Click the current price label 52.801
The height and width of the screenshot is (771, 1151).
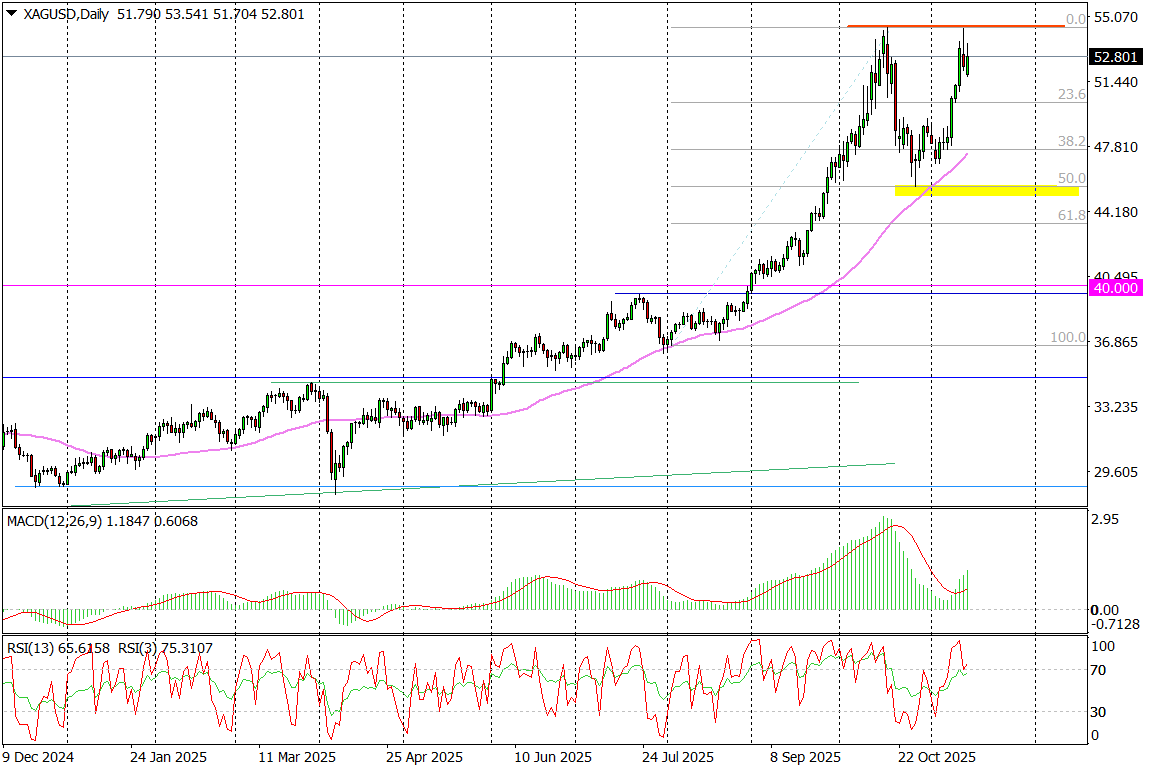coord(1114,57)
